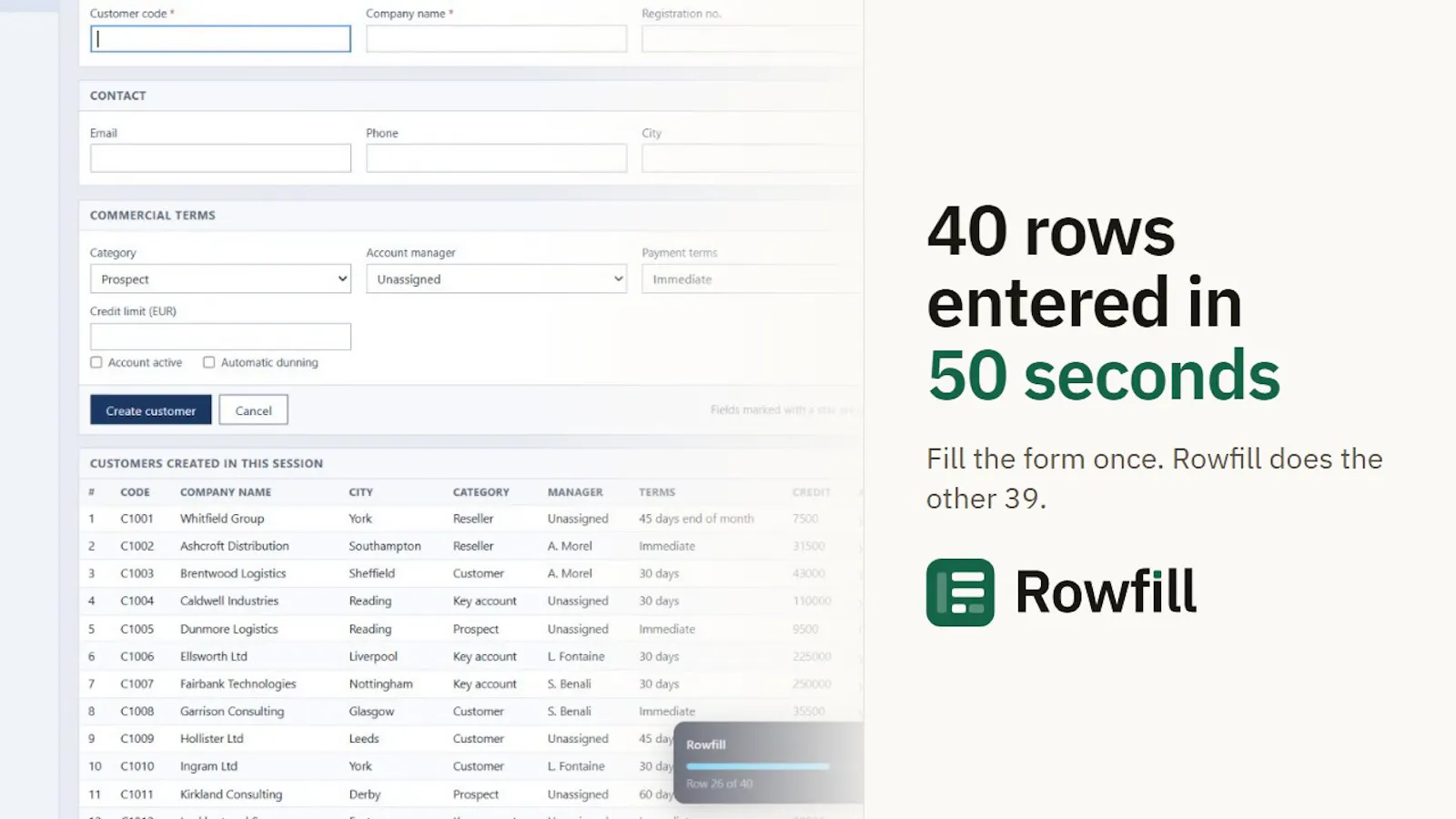Click the Rowfill logo icon
Viewport: 1456px width, 819px height.
(960, 592)
